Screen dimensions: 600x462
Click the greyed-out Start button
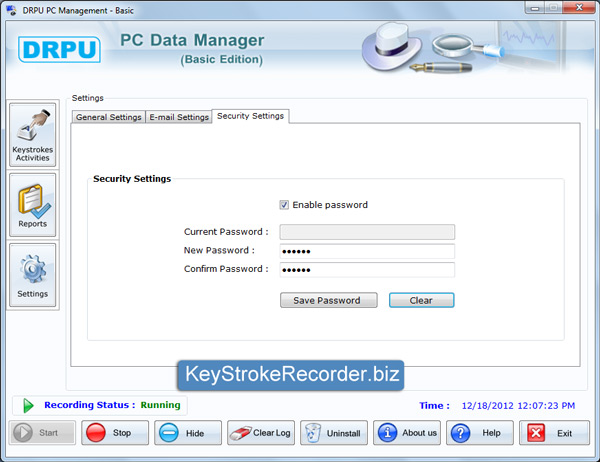point(42,433)
